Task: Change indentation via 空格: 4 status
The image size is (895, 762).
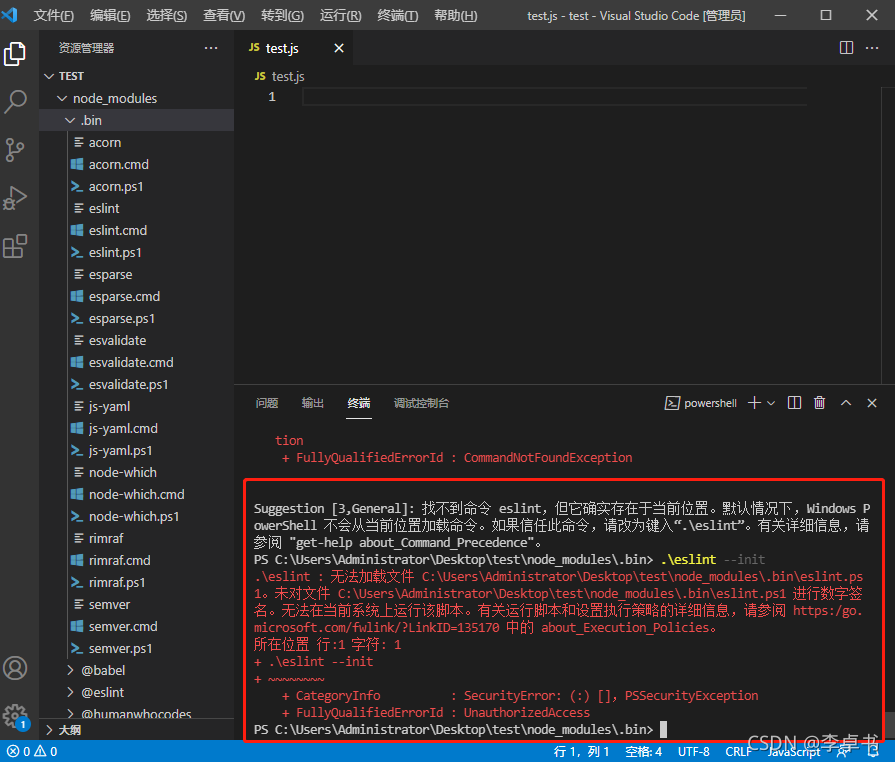Action: point(643,751)
